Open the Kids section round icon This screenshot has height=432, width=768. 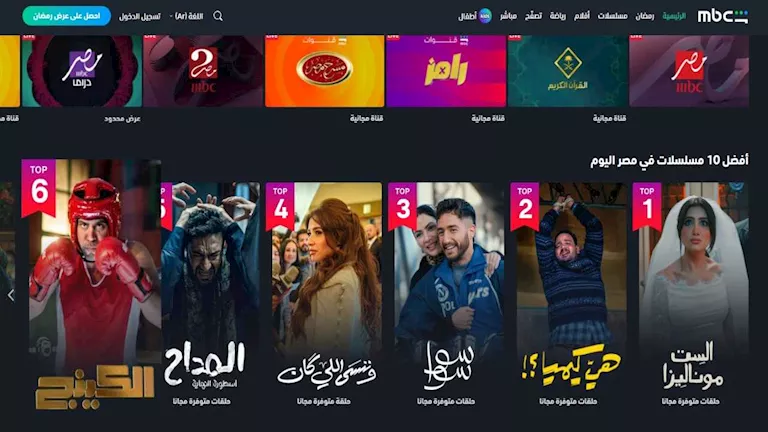(485, 16)
